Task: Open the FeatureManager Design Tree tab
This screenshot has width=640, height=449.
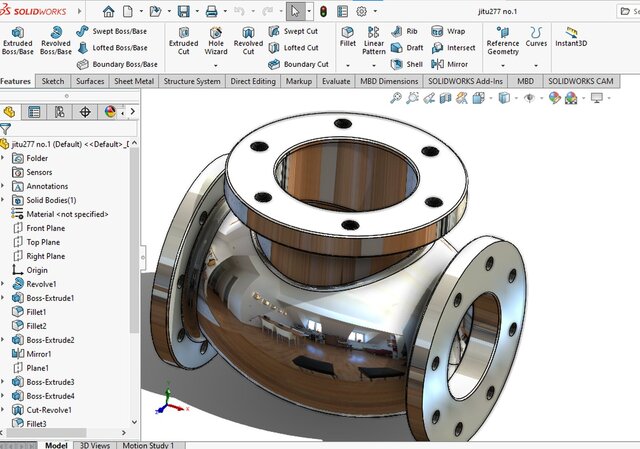Action: (x=9, y=111)
